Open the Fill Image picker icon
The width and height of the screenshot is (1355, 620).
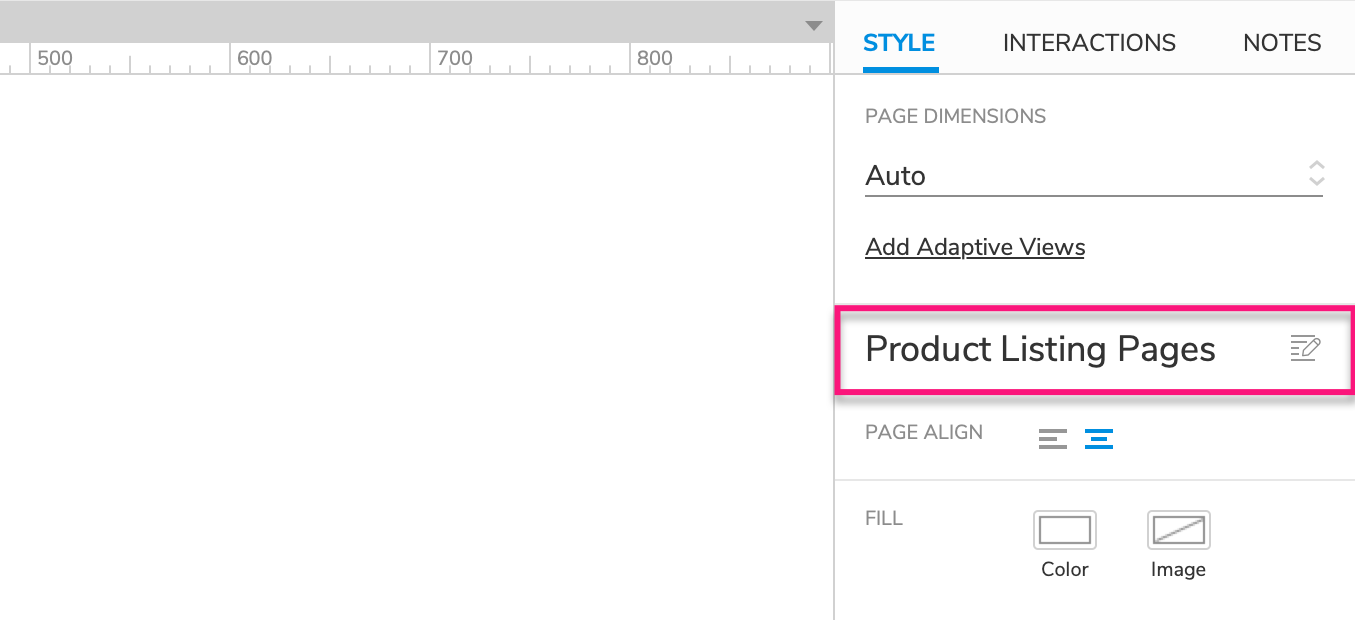point(1178,530)
